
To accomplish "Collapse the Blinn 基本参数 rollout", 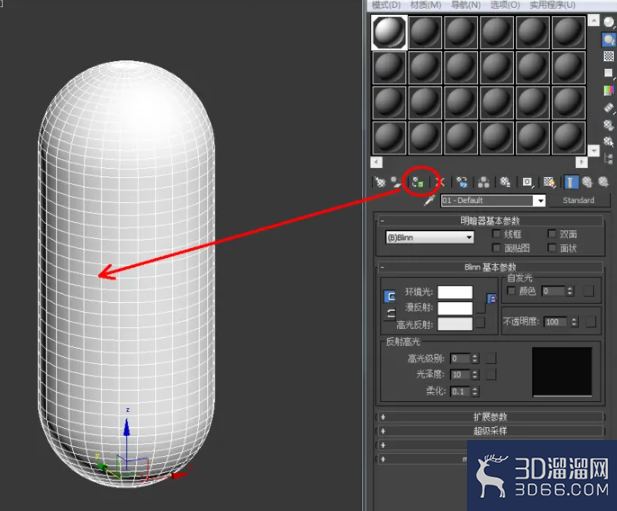I will (x=490, y=267).
